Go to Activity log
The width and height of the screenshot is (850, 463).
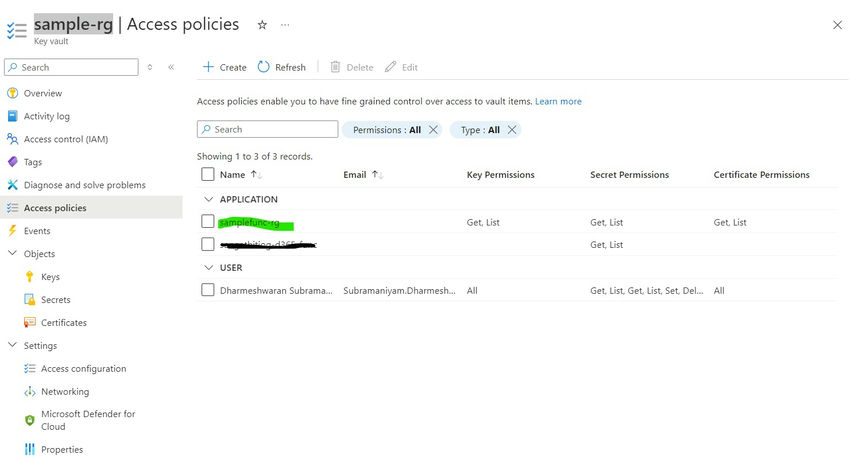pos(47,116)
